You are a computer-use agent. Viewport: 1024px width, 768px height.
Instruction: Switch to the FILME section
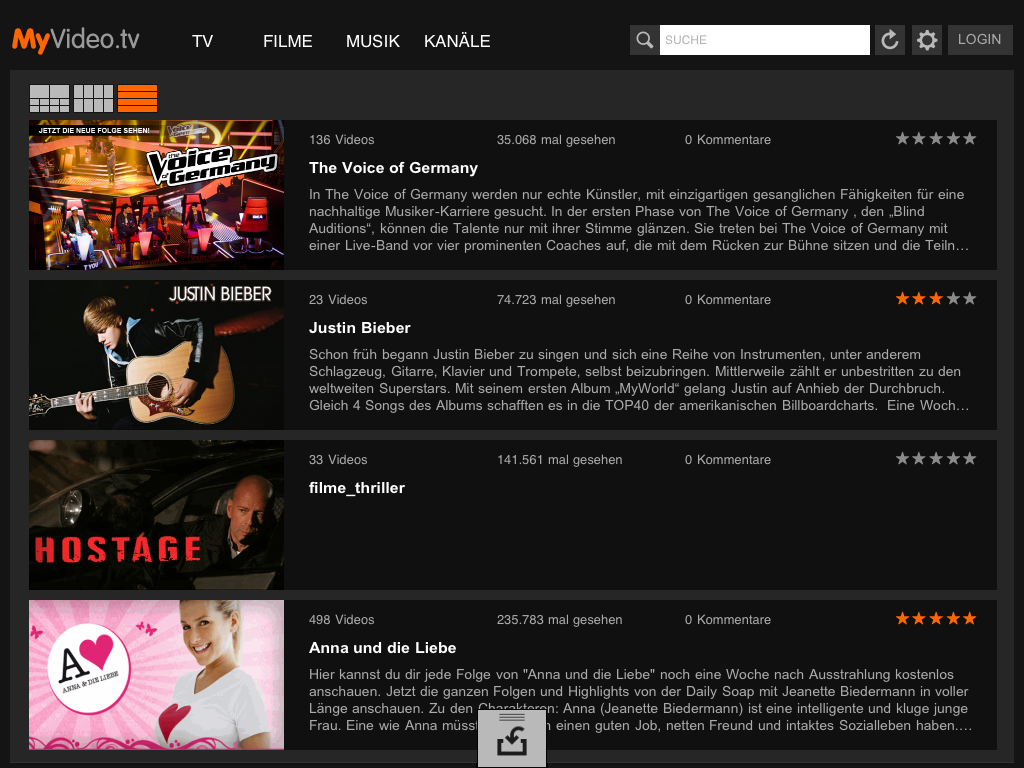pyautogui.click(x=287, y=41)
